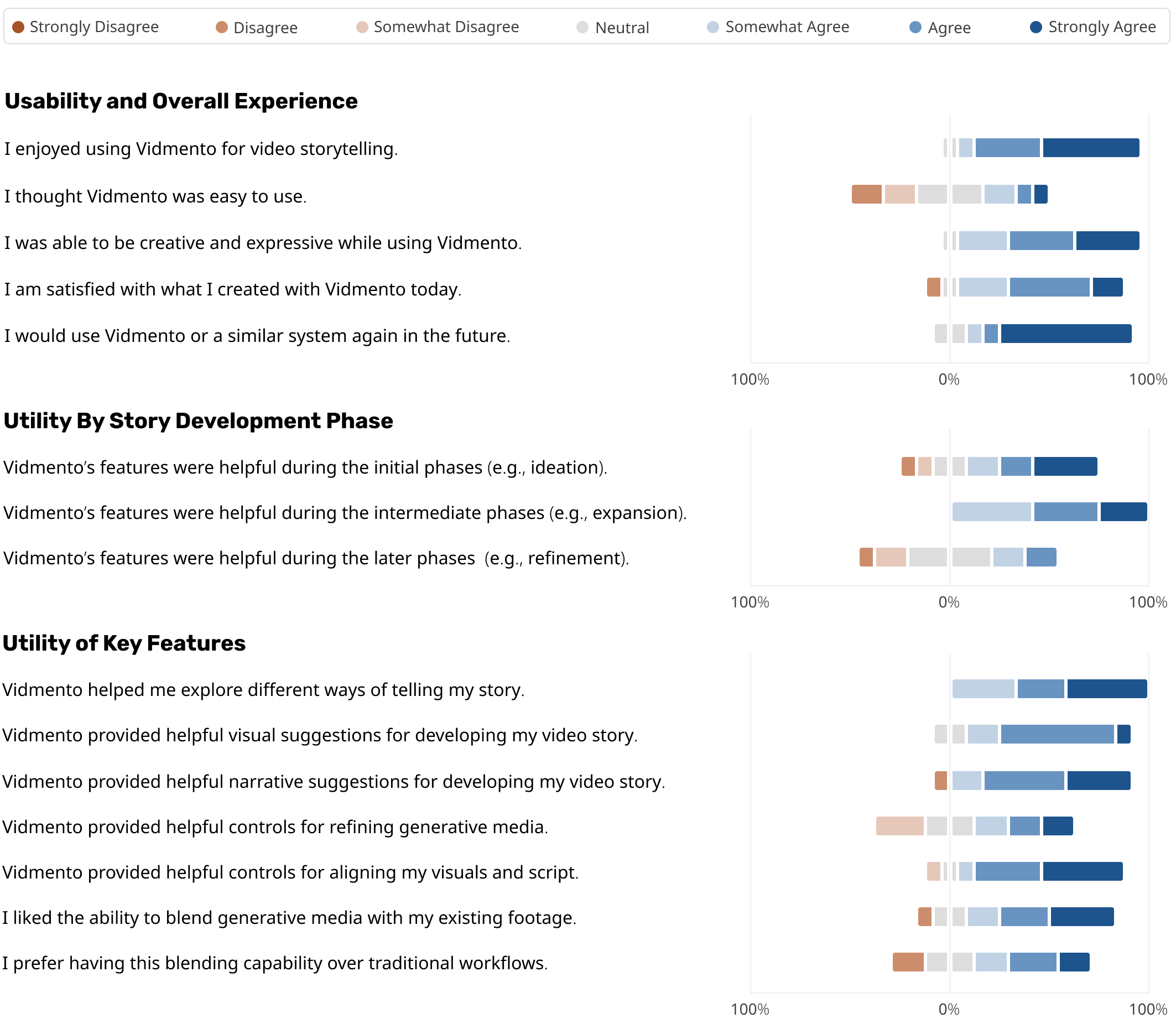Click the Neutral gray legend dot
Screen dimensions: 1176x1029
[582, 28]
